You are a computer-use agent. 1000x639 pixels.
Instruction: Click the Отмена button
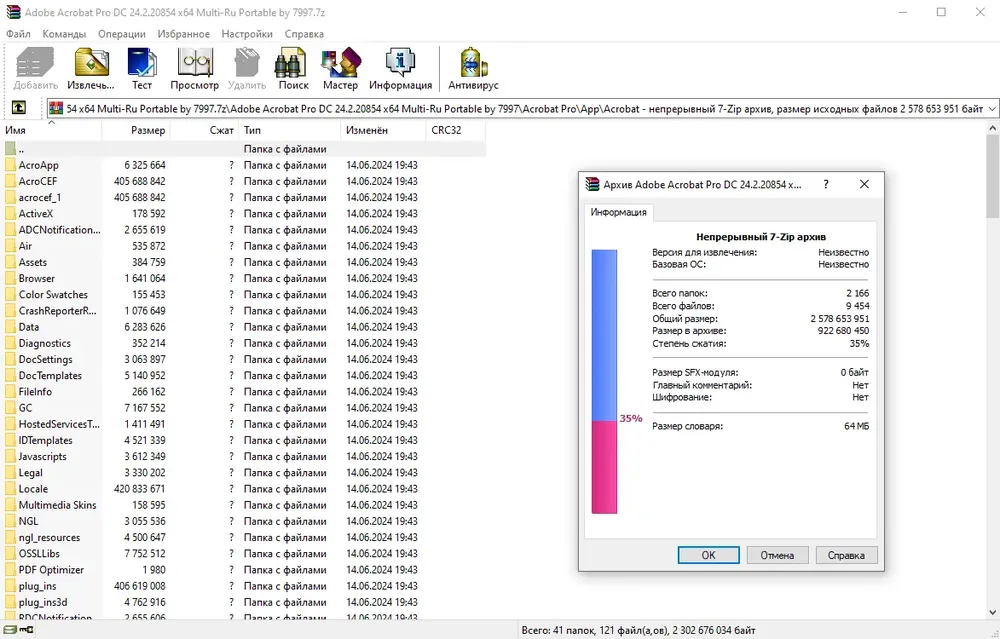(777, 555)
